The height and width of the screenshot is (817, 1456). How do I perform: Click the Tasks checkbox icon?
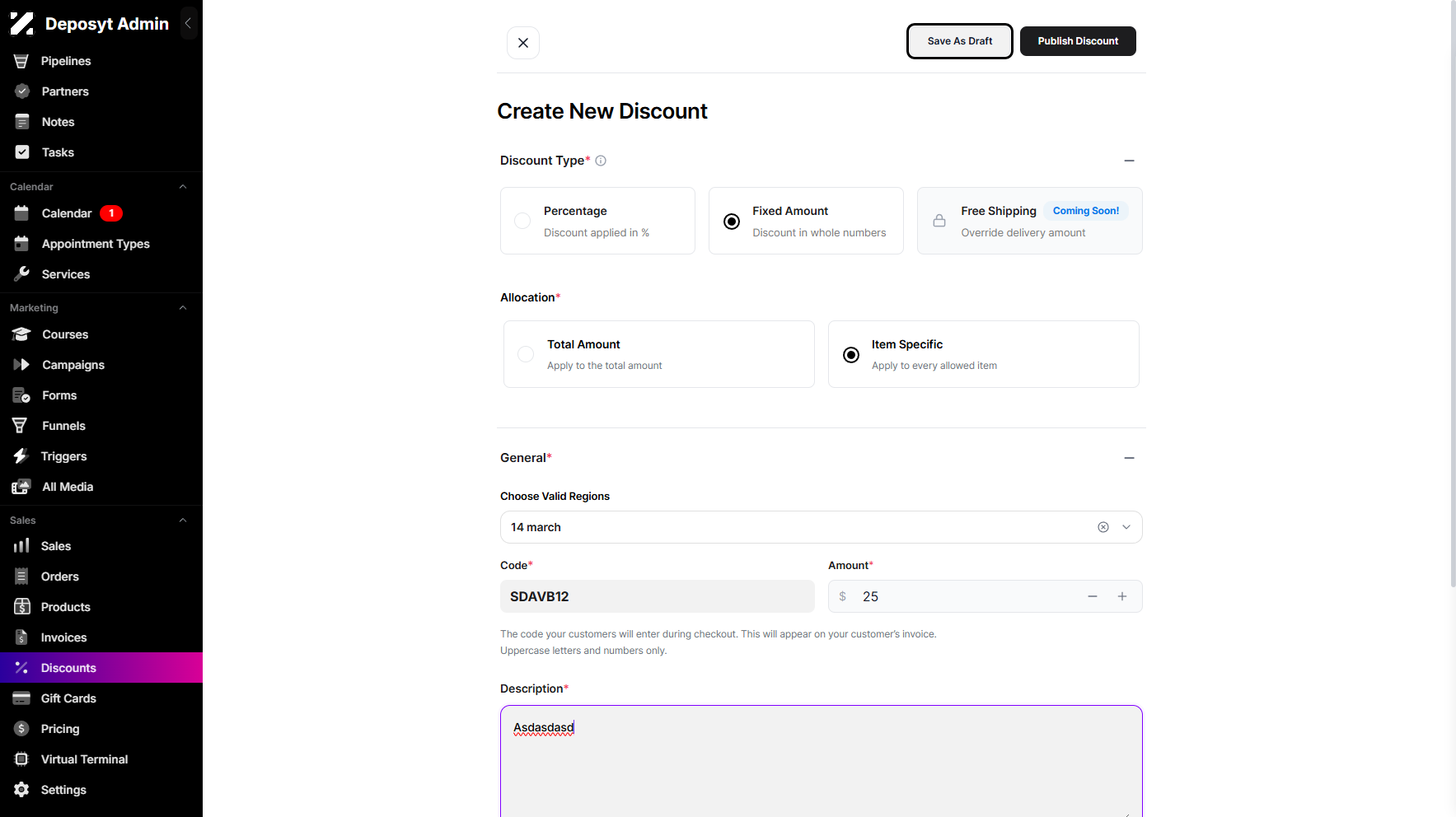22,152
